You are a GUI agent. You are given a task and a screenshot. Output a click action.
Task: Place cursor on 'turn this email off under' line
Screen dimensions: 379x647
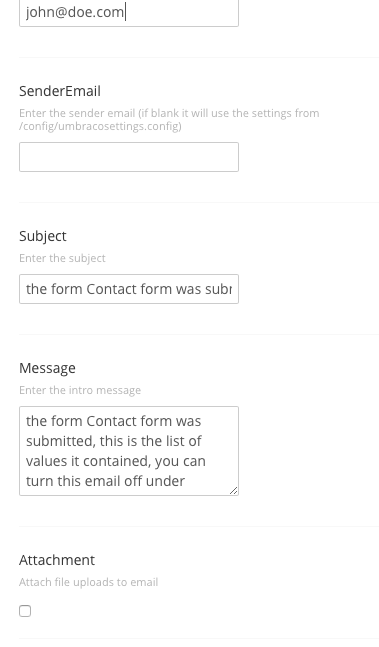[106, 481]
